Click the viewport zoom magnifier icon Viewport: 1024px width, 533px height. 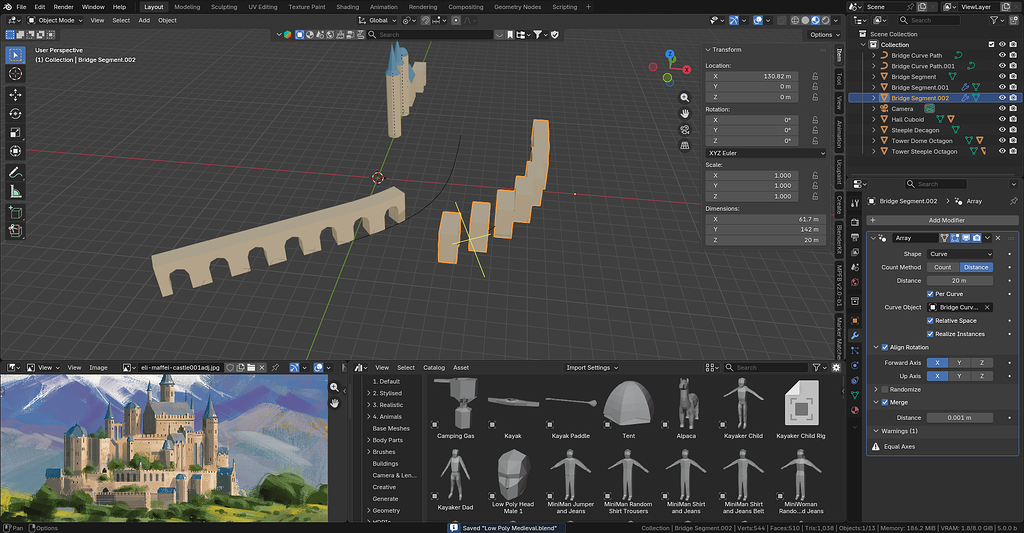[x=684, y=98]
